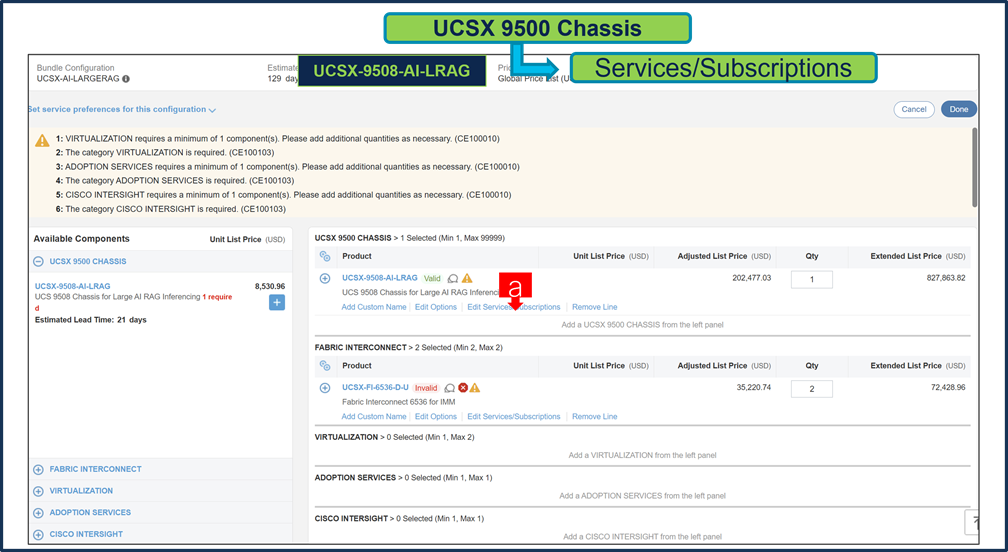Expand the UCSX-FI-6536-D-U product row

[x=325, y=387]
